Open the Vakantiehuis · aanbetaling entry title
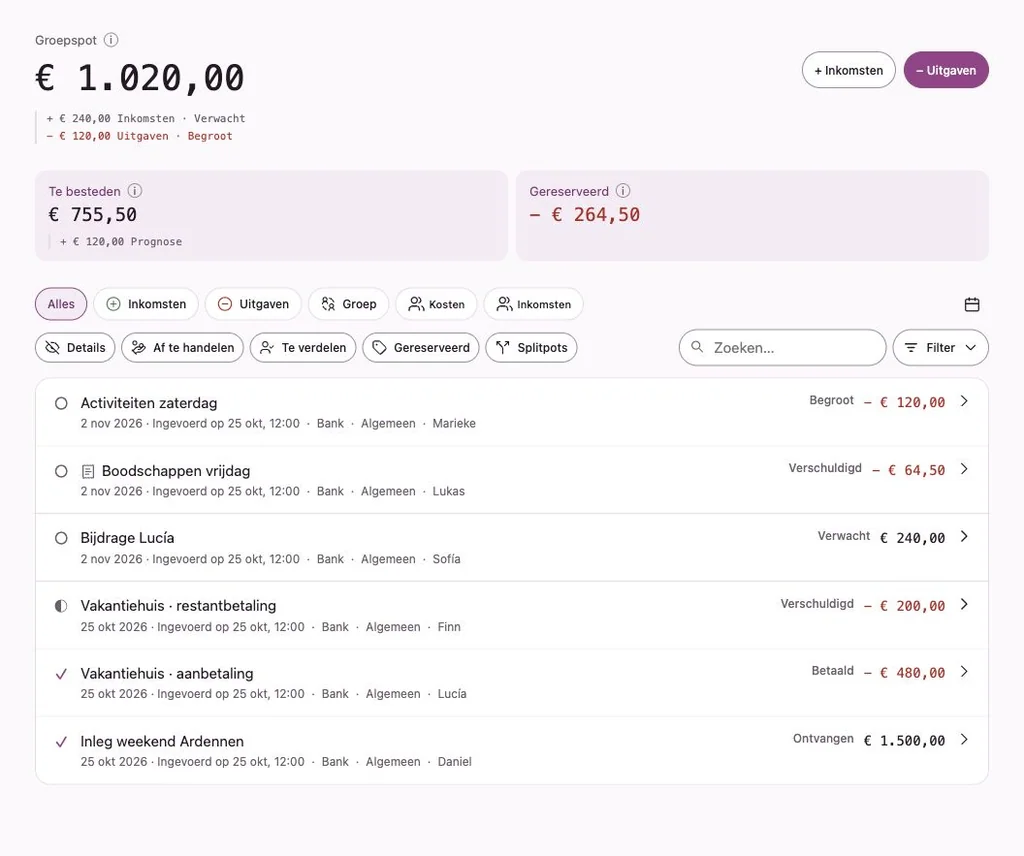The width and height of the screenshot is (1024, 856). pyautogui.click(x=167, y=673)
